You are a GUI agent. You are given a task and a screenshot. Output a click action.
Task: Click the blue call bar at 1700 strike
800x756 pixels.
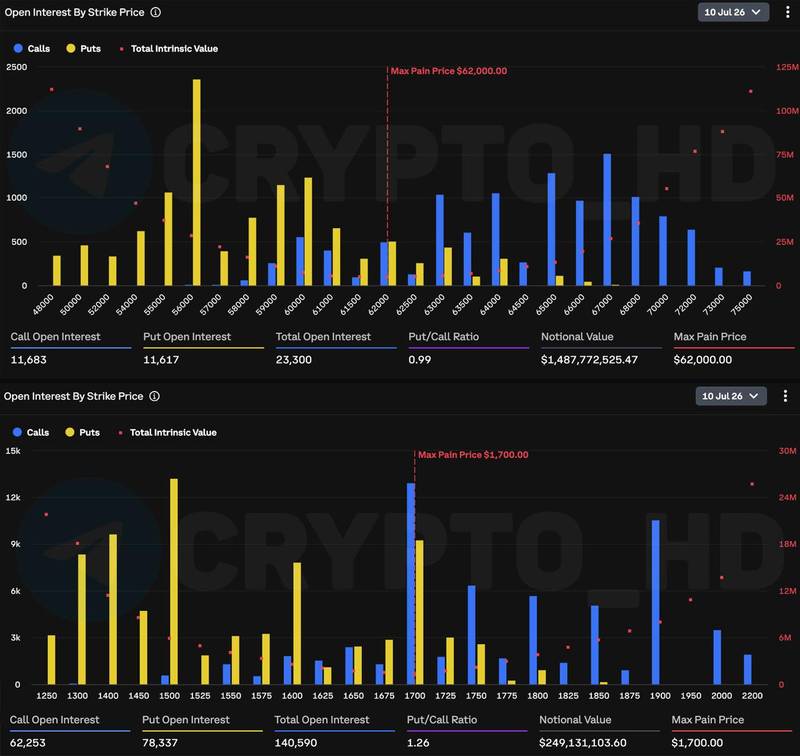[x=411, y=584]
